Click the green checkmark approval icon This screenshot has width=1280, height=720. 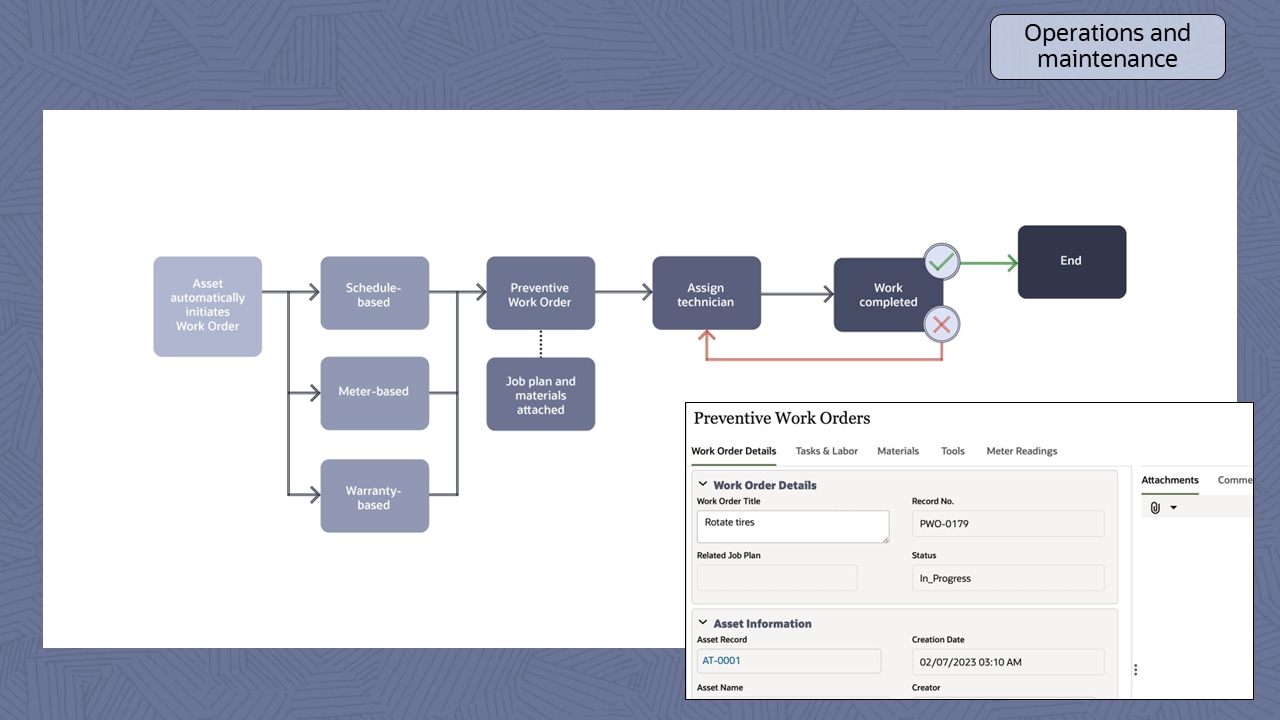pyautogui.click(x=940, y=262)
